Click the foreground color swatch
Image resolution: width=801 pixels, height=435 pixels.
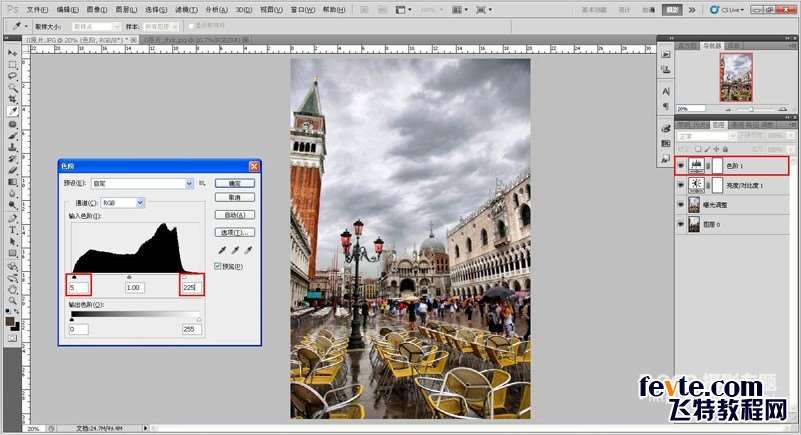(x=10, y=322)
